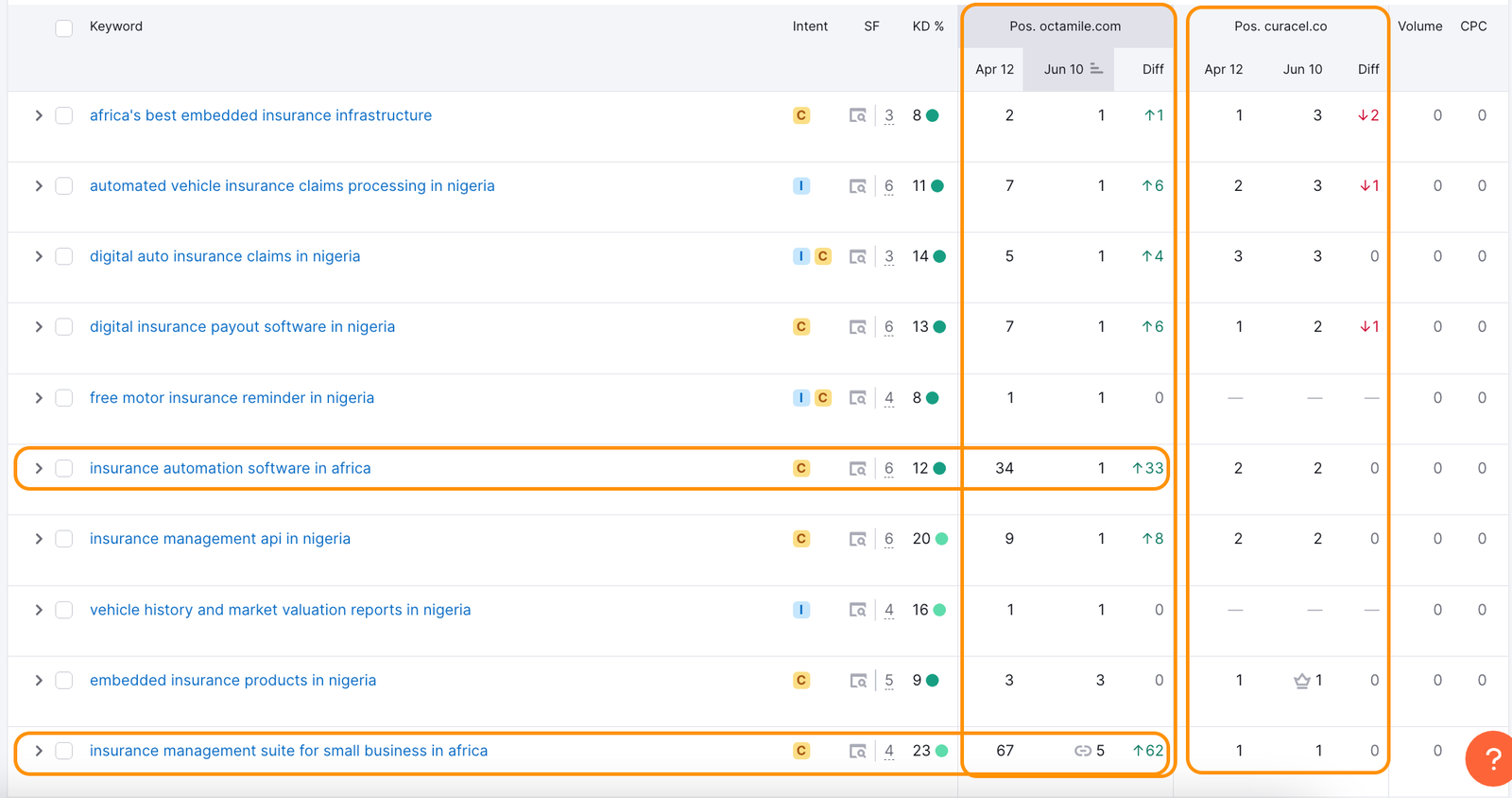Expand the africa's best embedded insurance infrastructure row
The width and height of the screenshot is (1512, 798).
coord(39,115)
